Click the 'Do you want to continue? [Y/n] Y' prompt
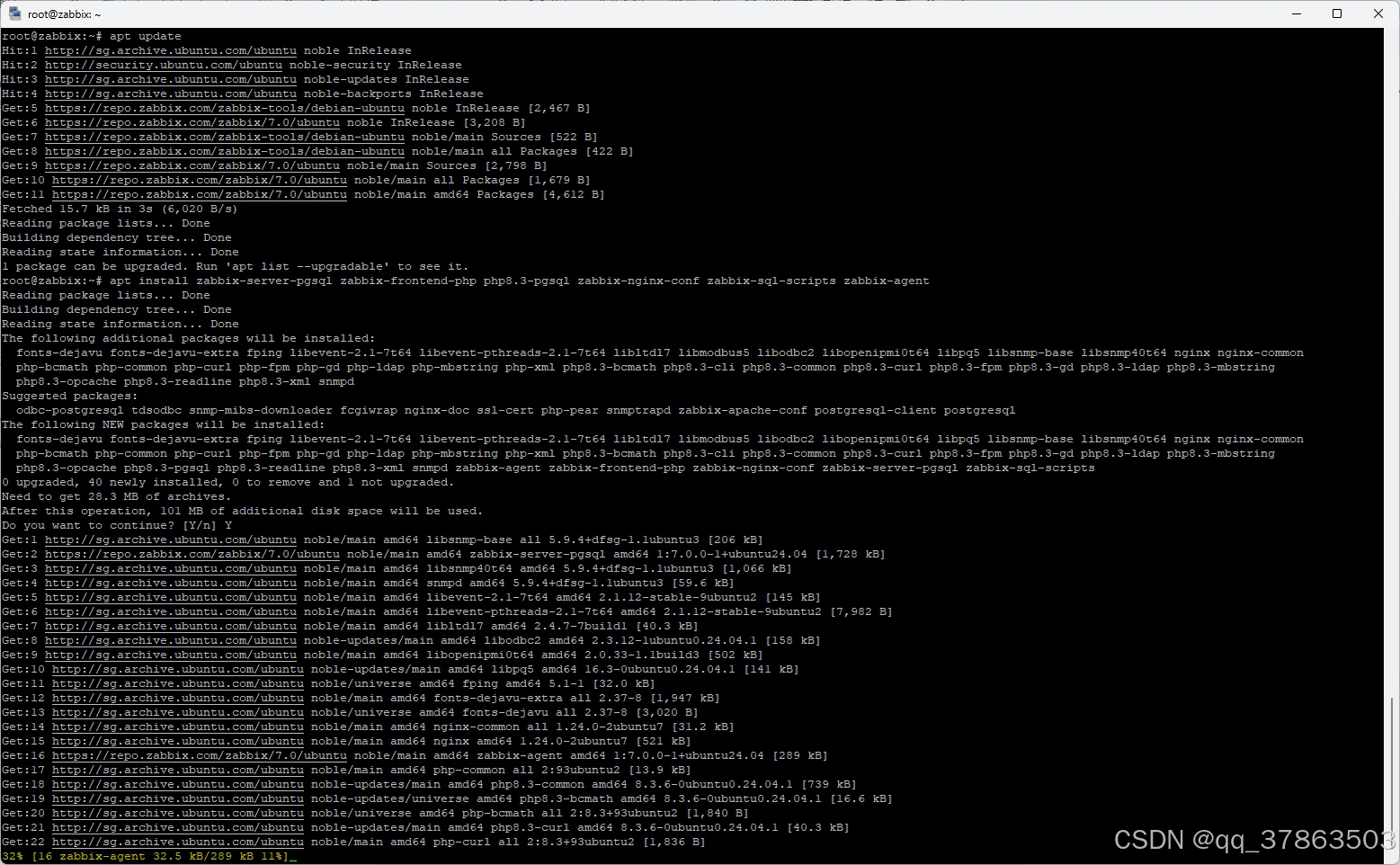Viewport: 1400px width, 865px height. coord(117,526)
